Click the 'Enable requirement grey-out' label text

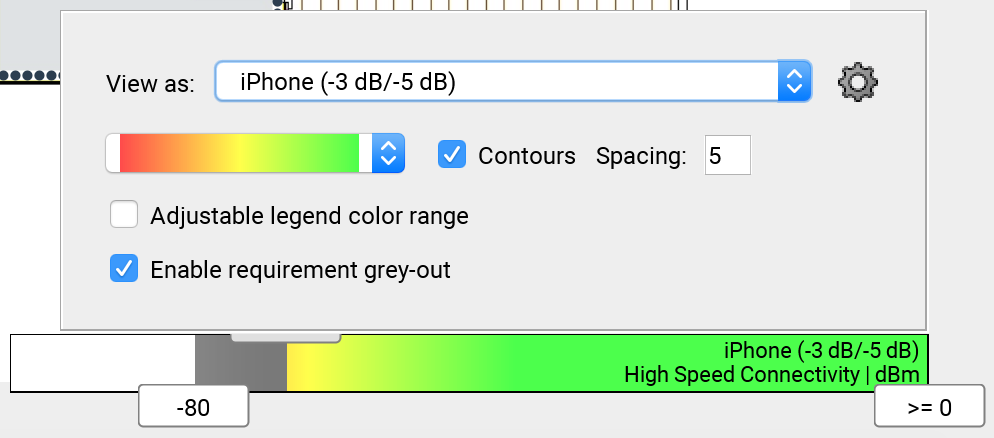tap(300, 270)
